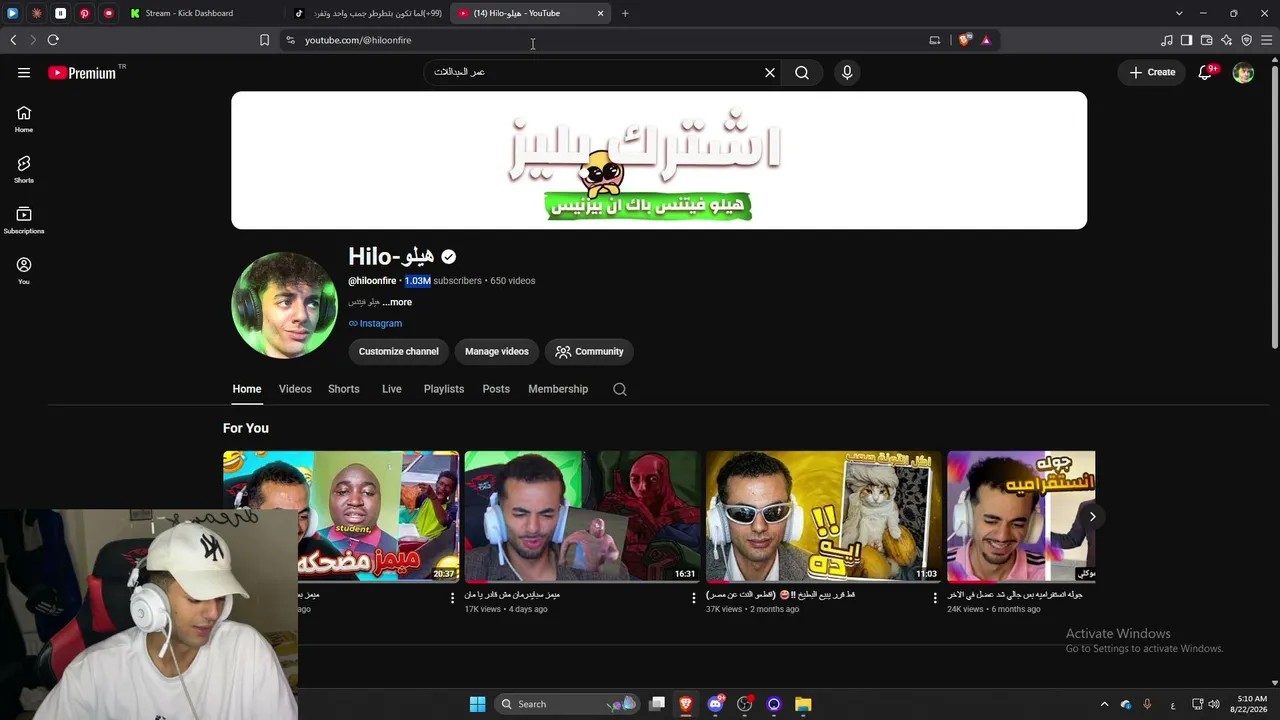Image resolution: width=1280 pixels, height=720 pixels.
Task: Click the channel banner image
Action: (x=659, y=160)
